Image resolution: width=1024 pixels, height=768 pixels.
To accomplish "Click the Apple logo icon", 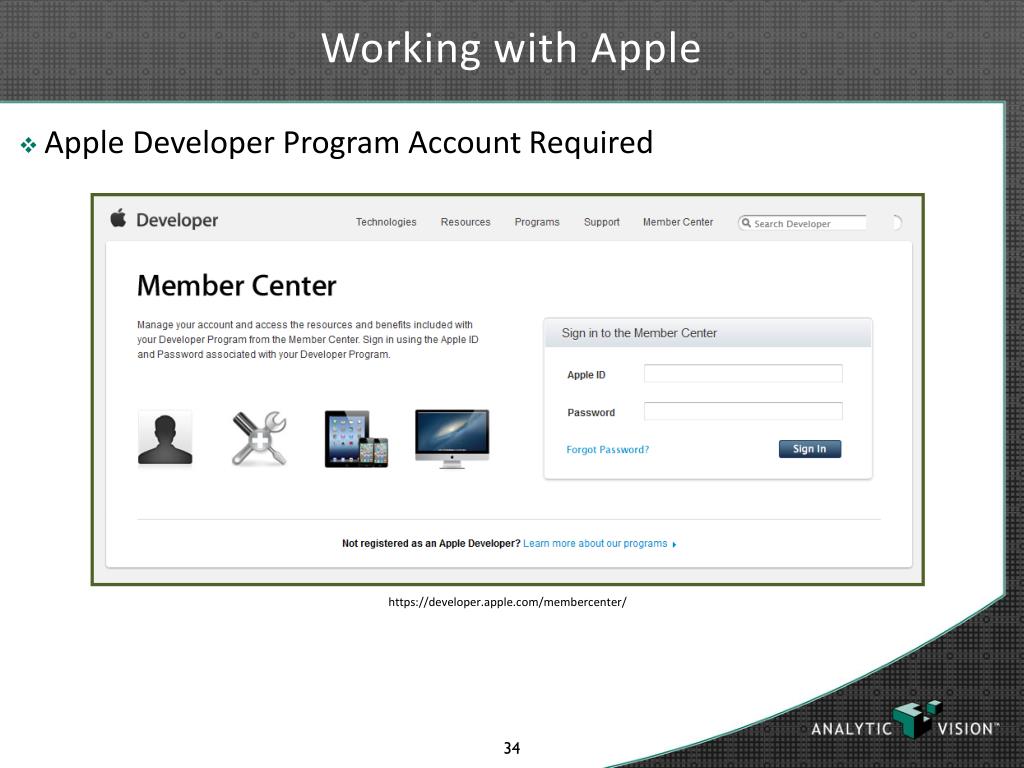I will coord(118,218).
